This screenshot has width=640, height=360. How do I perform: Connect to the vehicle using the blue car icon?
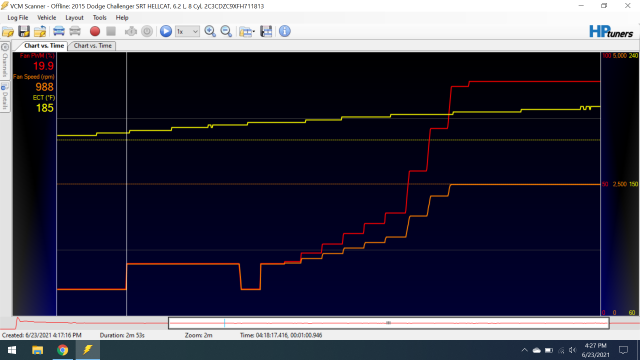click(59, 31)
